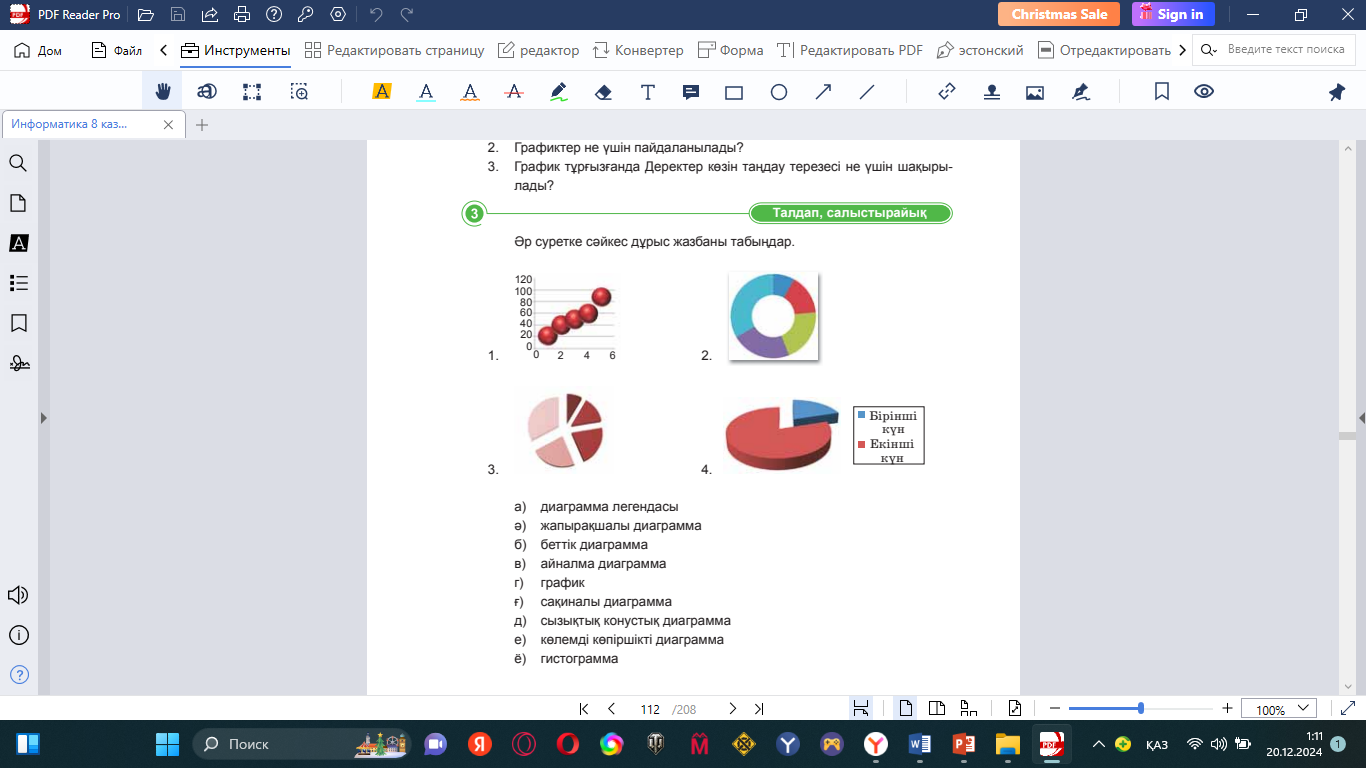Open the search panel in left sidebar
Screen dimensions: 1366x768
coord(18,163)
